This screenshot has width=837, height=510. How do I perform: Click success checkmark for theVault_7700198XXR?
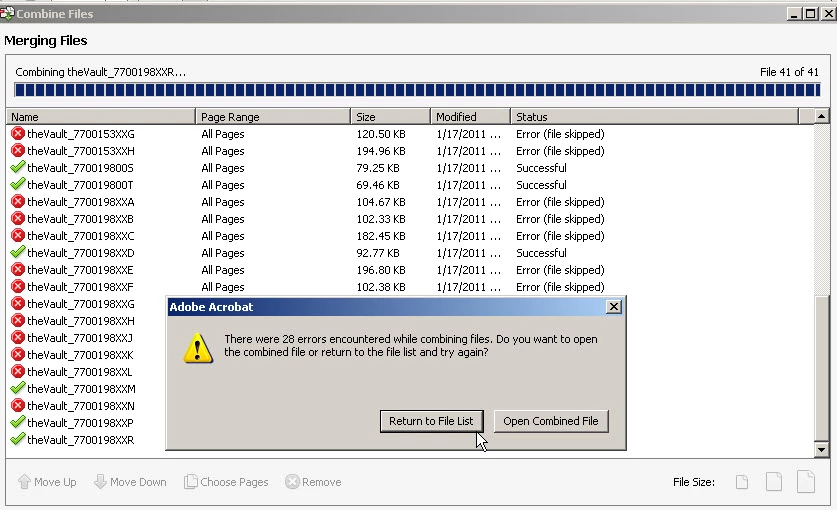tap(18, 439)
